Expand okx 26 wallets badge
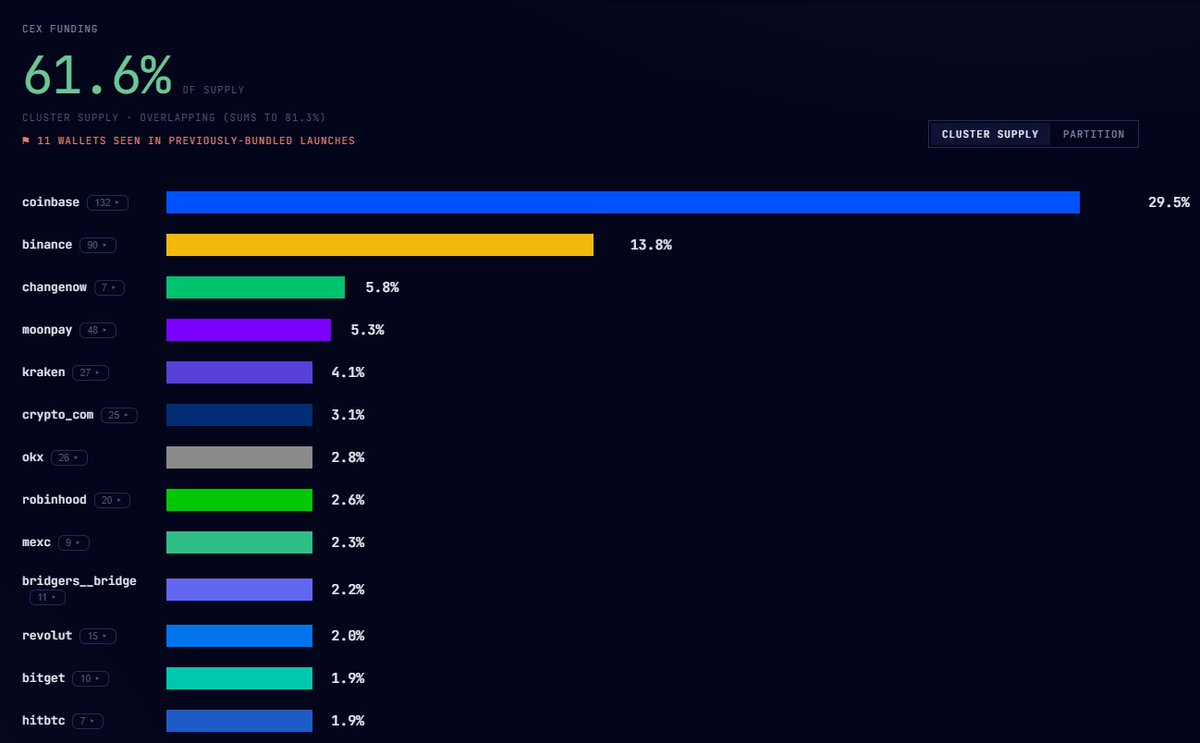1200x743 pixels. [69, 458]
